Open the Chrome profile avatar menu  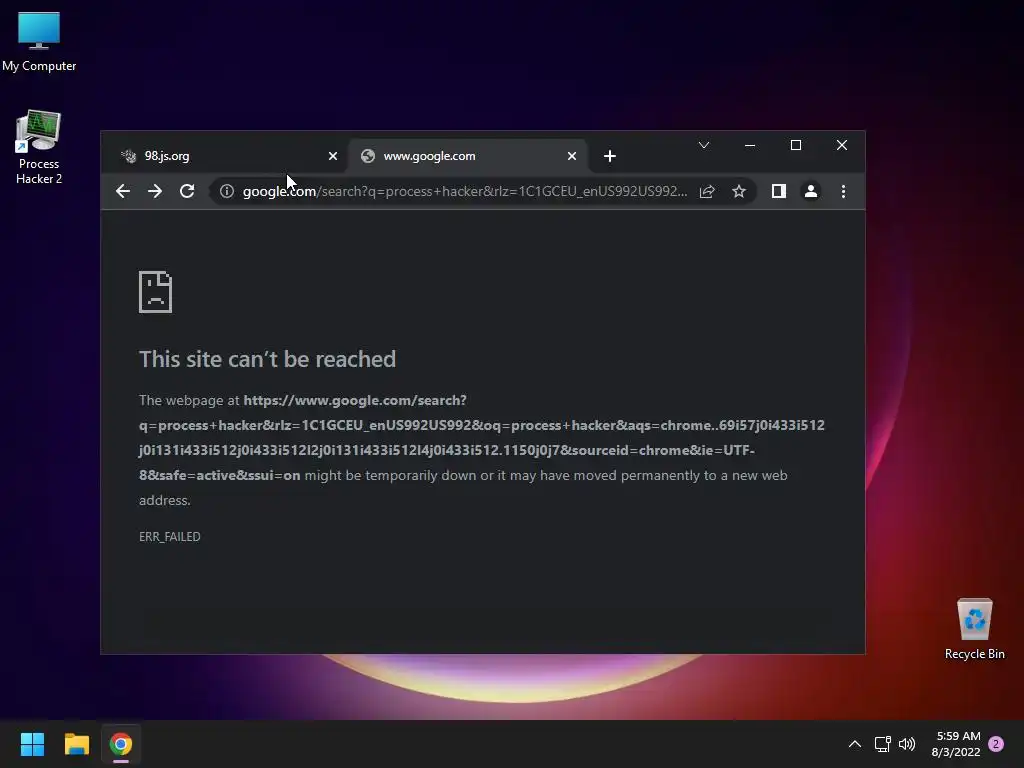pyautogui.click(x=811, y=191)
